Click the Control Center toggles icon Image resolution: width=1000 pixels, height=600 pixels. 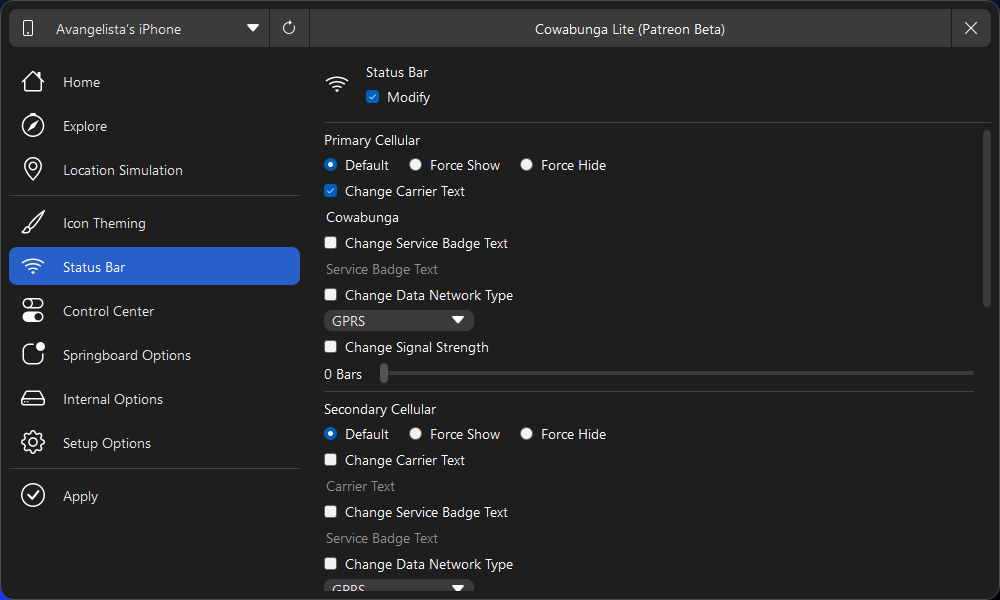[x=33, y=311]
